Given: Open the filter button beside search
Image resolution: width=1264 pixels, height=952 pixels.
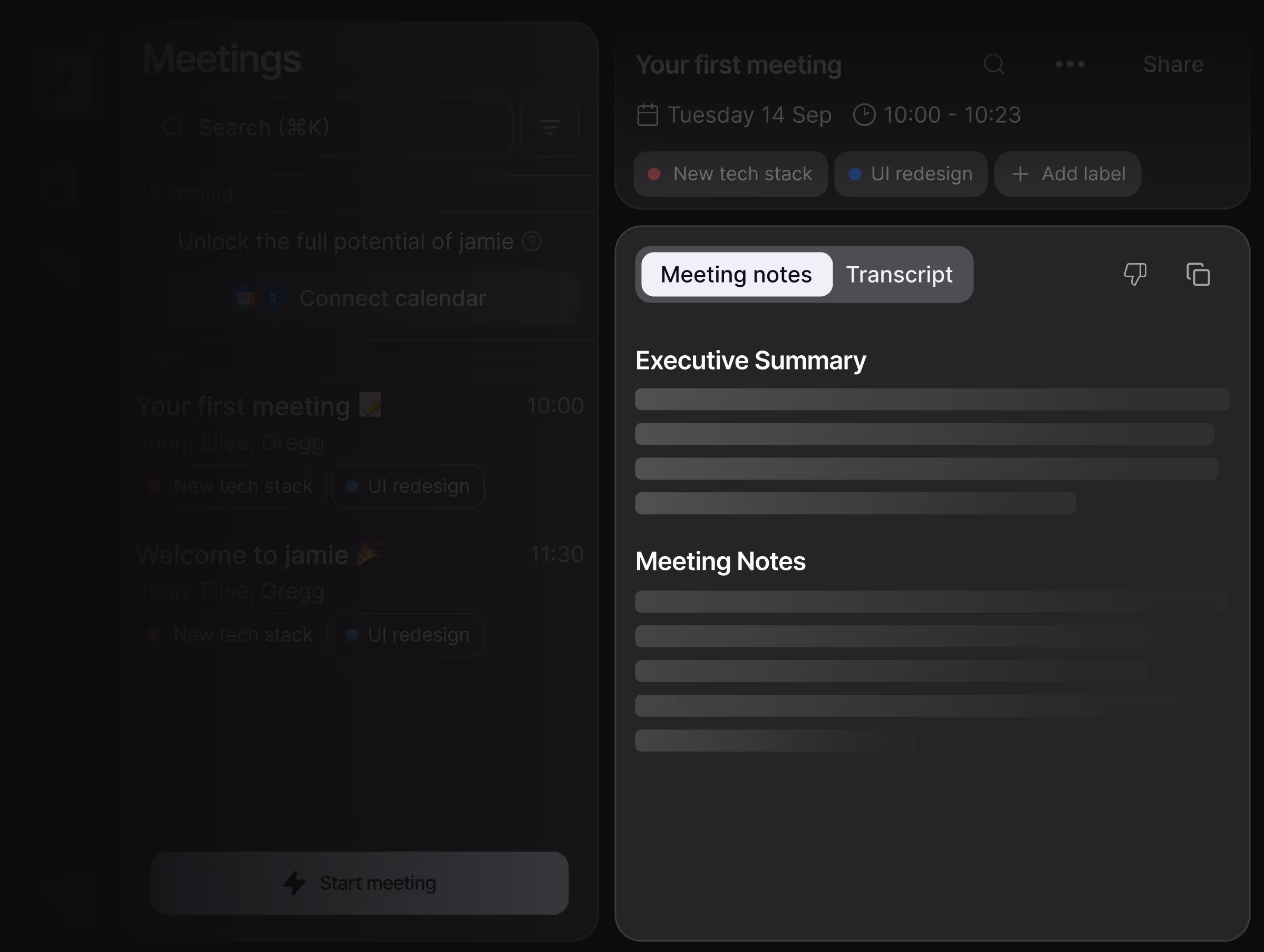Looking at the screenshot, I should (549, 127).
